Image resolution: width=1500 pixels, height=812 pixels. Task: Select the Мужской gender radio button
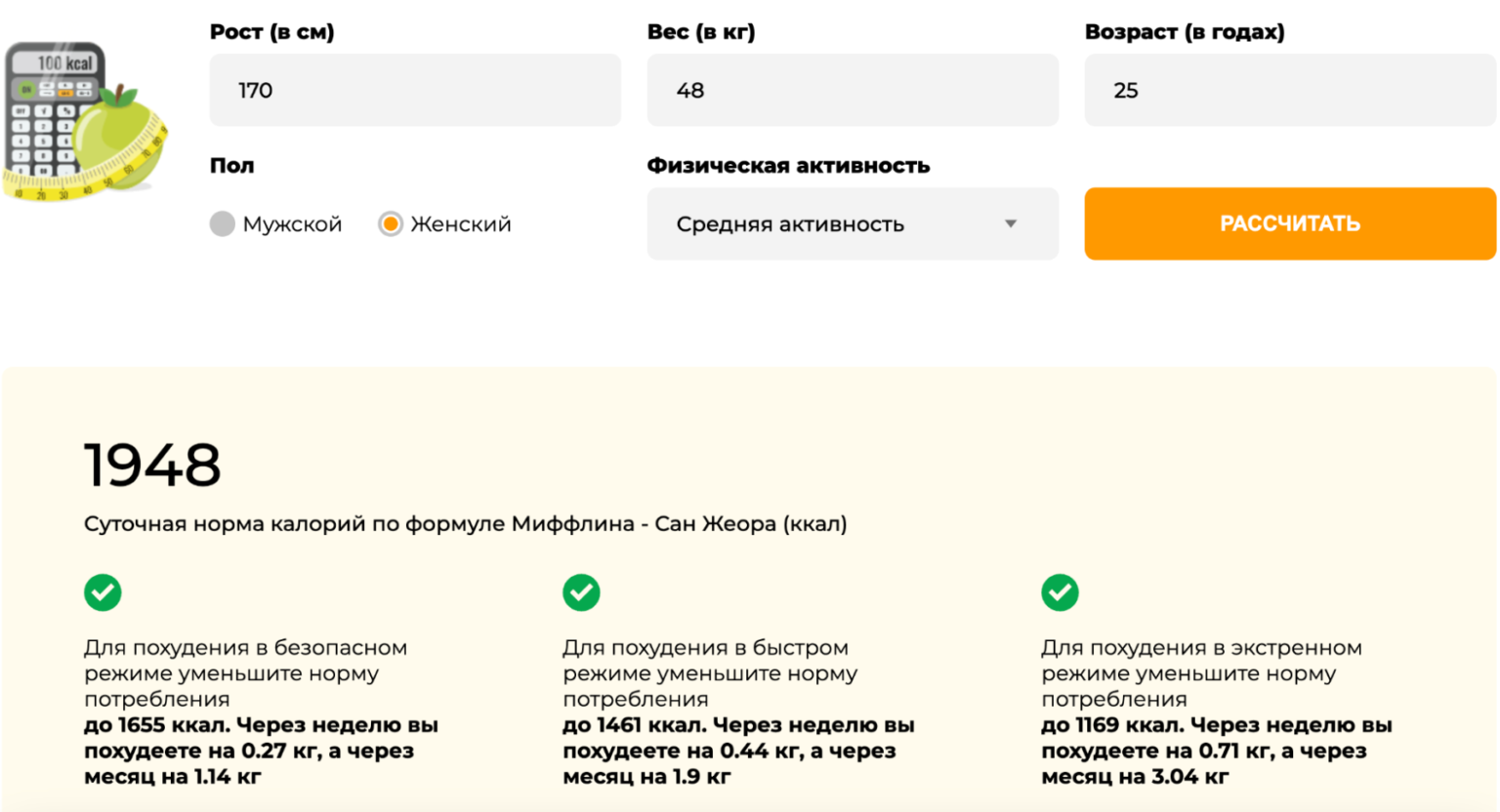click(x=223, y=224)
